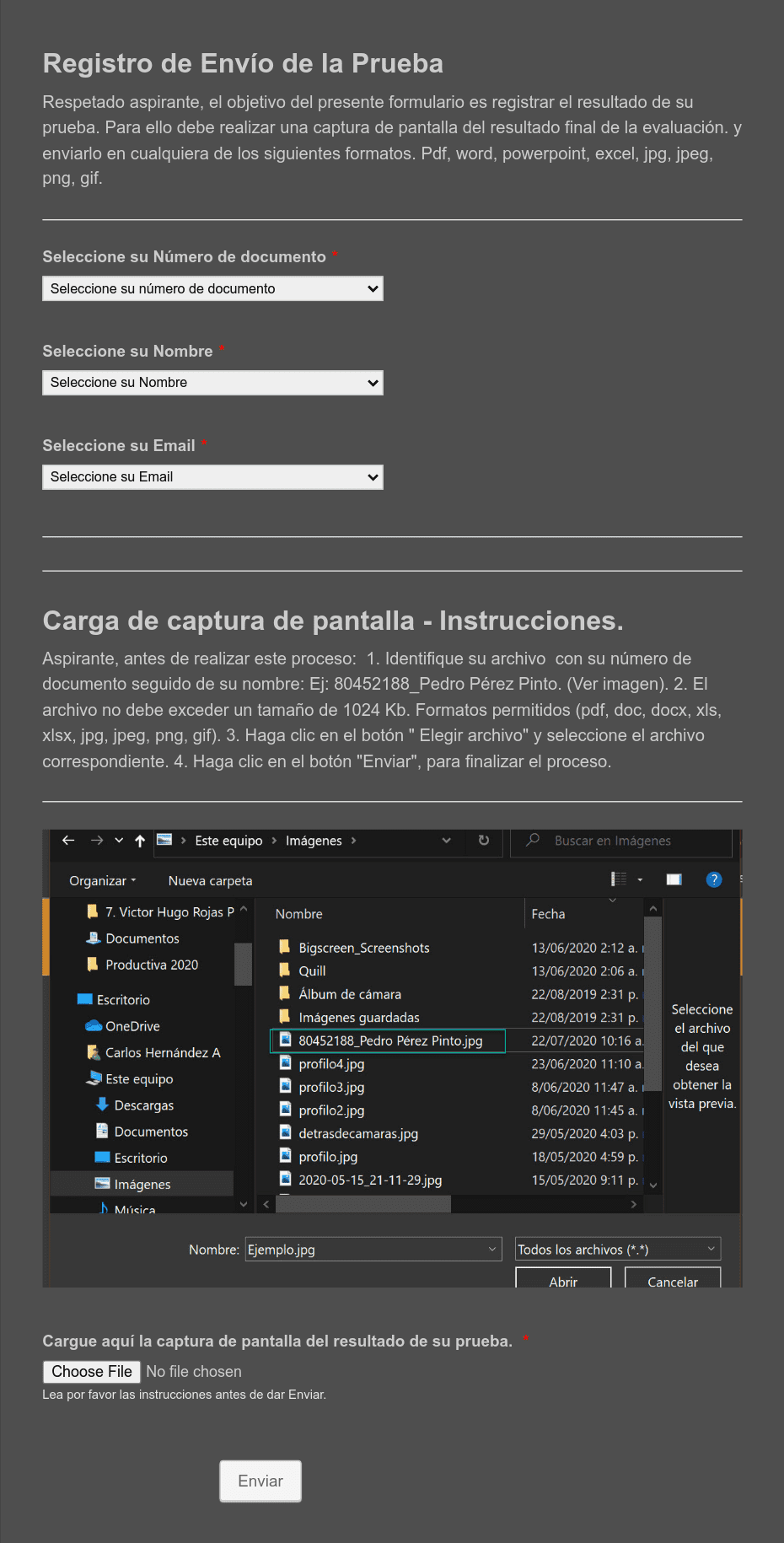Screen dimensions: 784x1543
Task: Open the Descargas folder with download arrow
Action: tap(142, 1105)
